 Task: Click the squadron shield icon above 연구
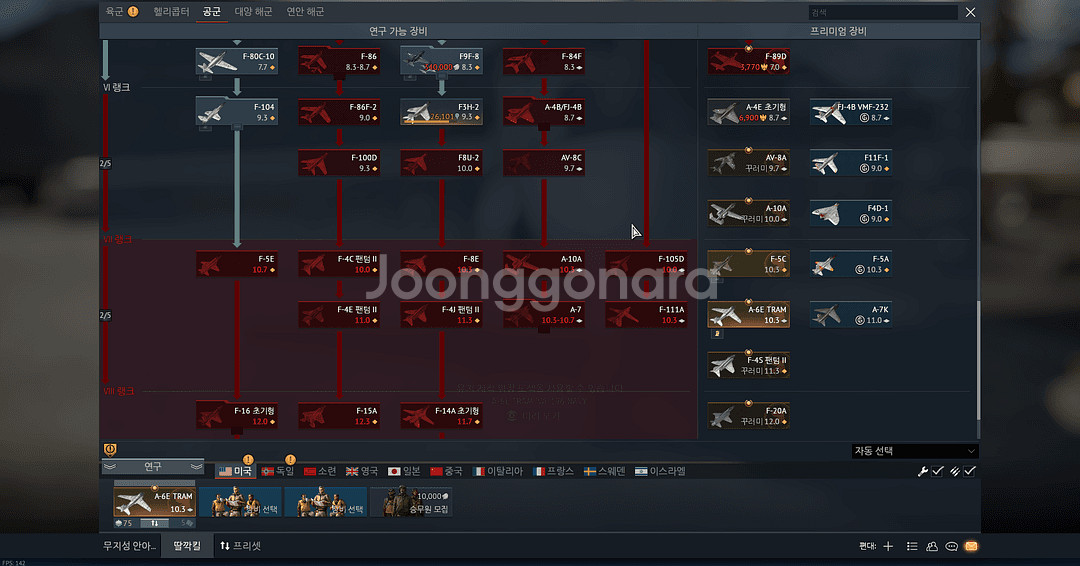110,450
